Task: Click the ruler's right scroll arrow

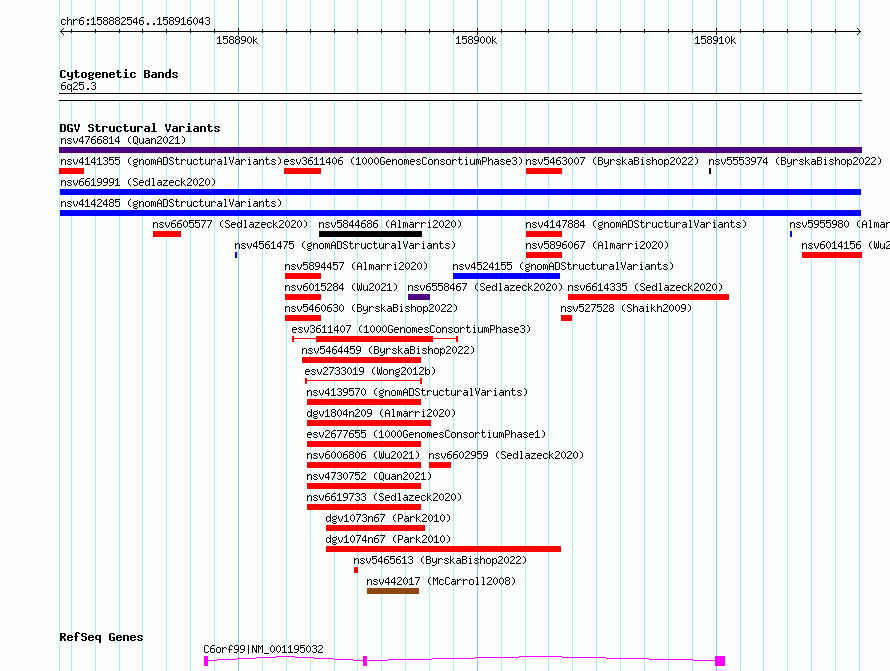Action: point(859,31)
